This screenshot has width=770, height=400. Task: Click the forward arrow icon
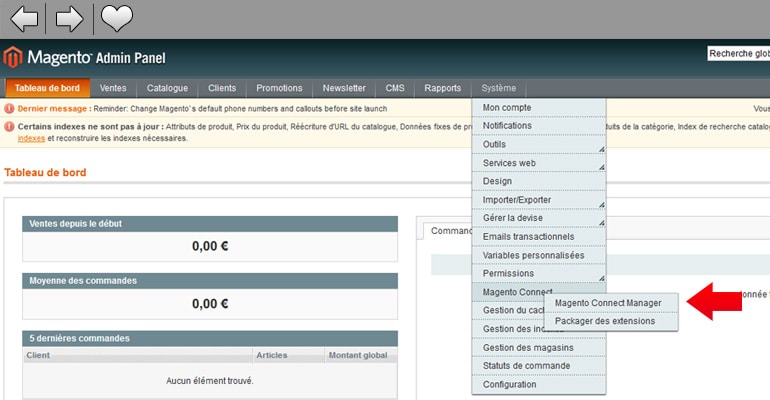69,18
